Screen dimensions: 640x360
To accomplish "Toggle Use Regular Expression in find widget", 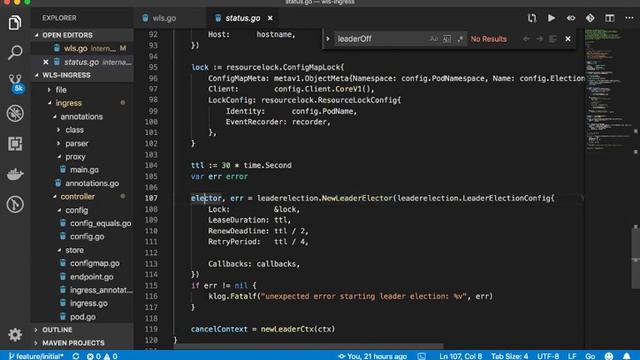I will (460, 39).
